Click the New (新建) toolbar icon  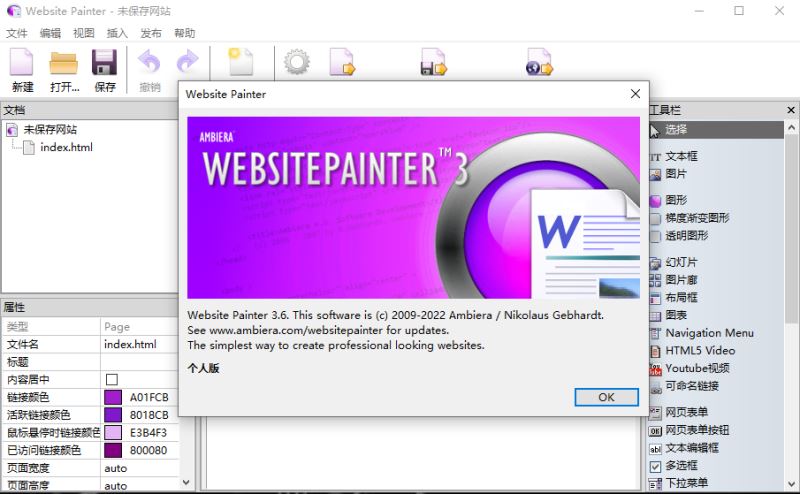point(22,63)
